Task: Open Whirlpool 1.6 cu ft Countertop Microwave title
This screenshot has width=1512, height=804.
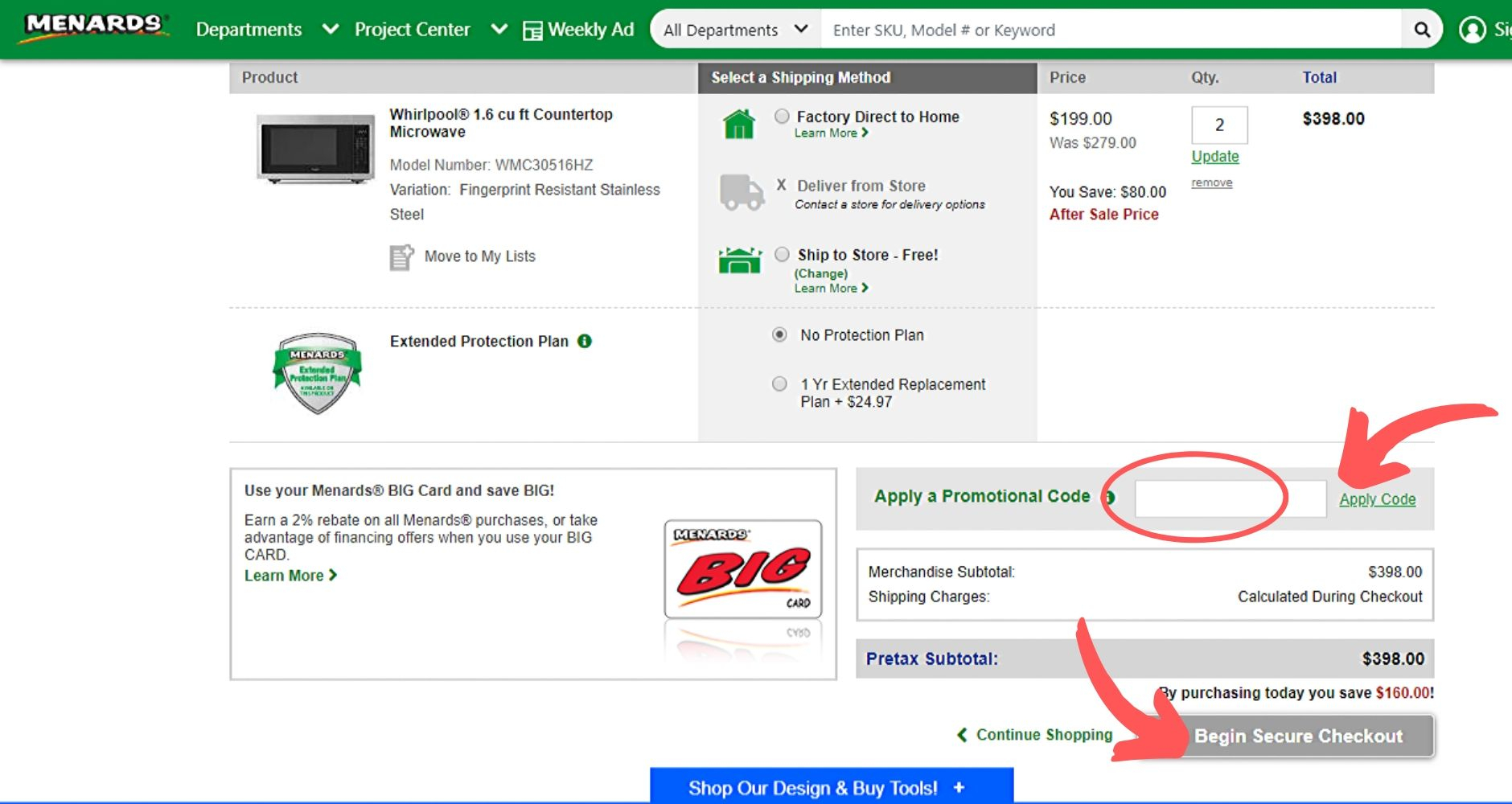Action: click(x=501, y=123)
